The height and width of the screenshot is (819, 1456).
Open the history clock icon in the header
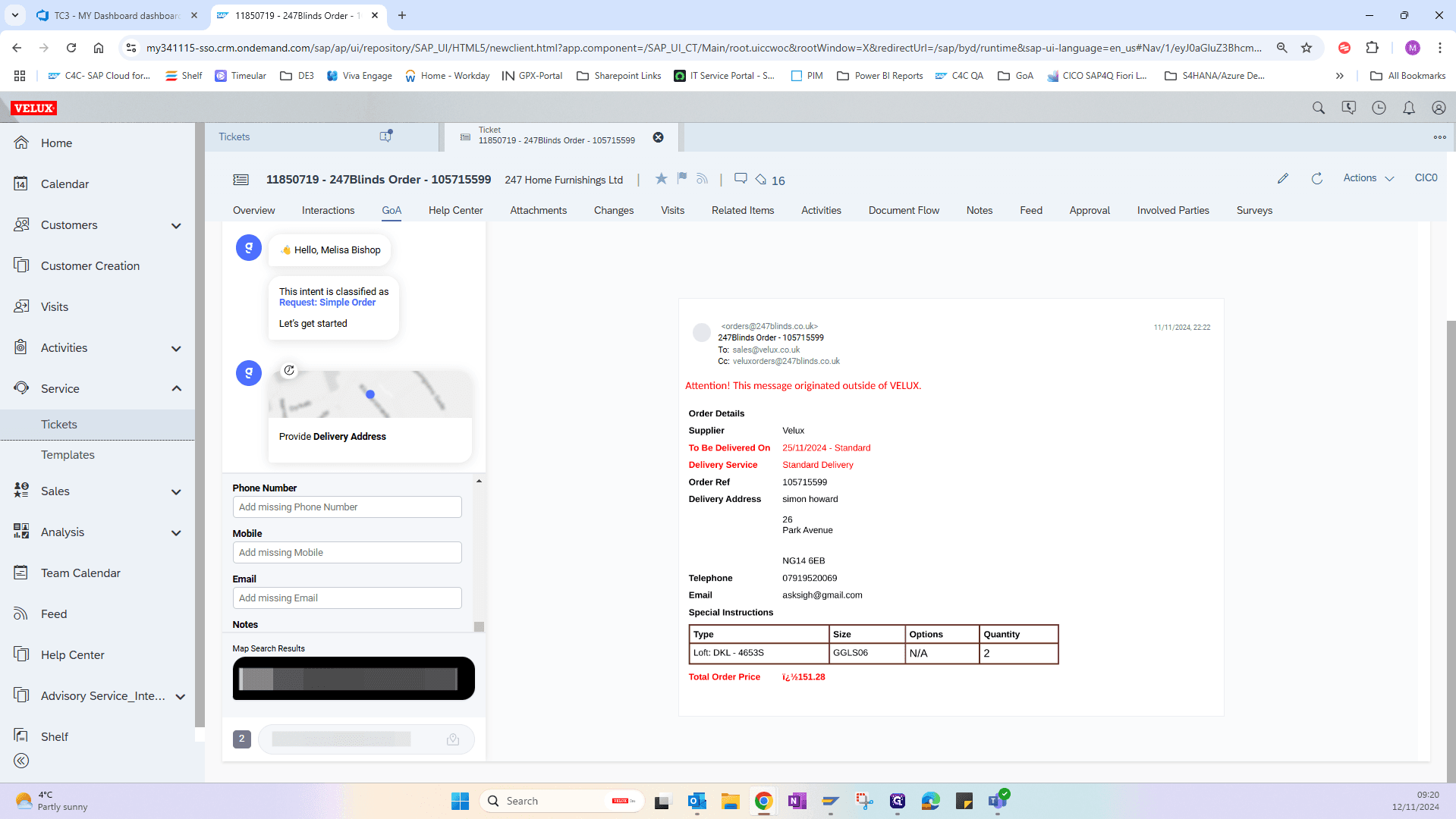point(1379,108)
